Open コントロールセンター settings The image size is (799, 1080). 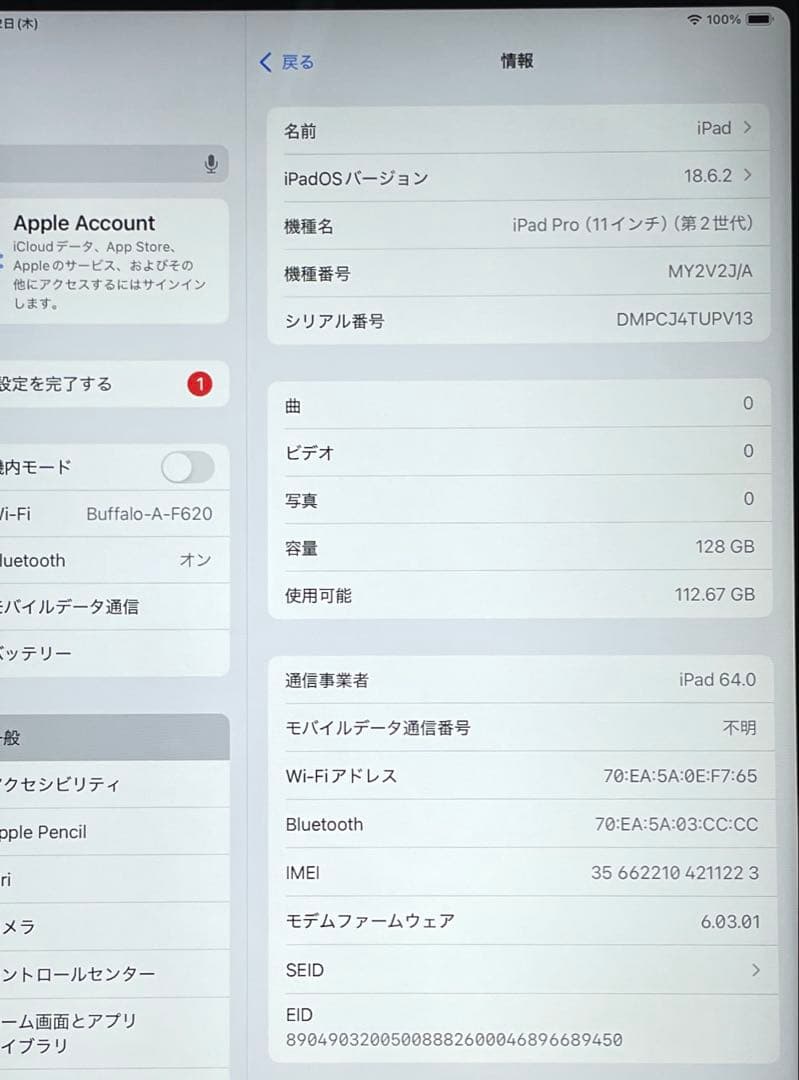click(x=114, y=973)
